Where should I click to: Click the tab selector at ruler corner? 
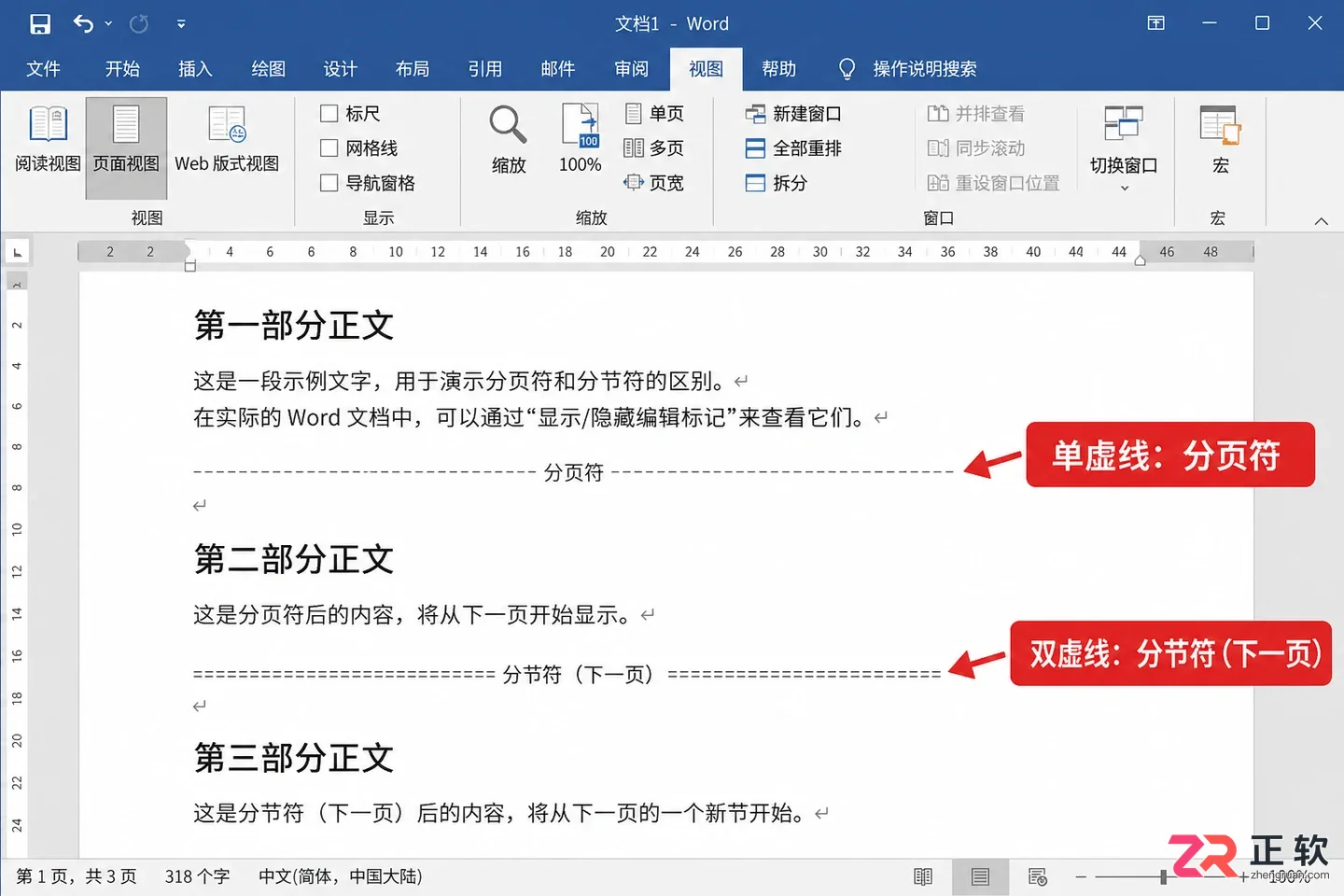(18, 252)
